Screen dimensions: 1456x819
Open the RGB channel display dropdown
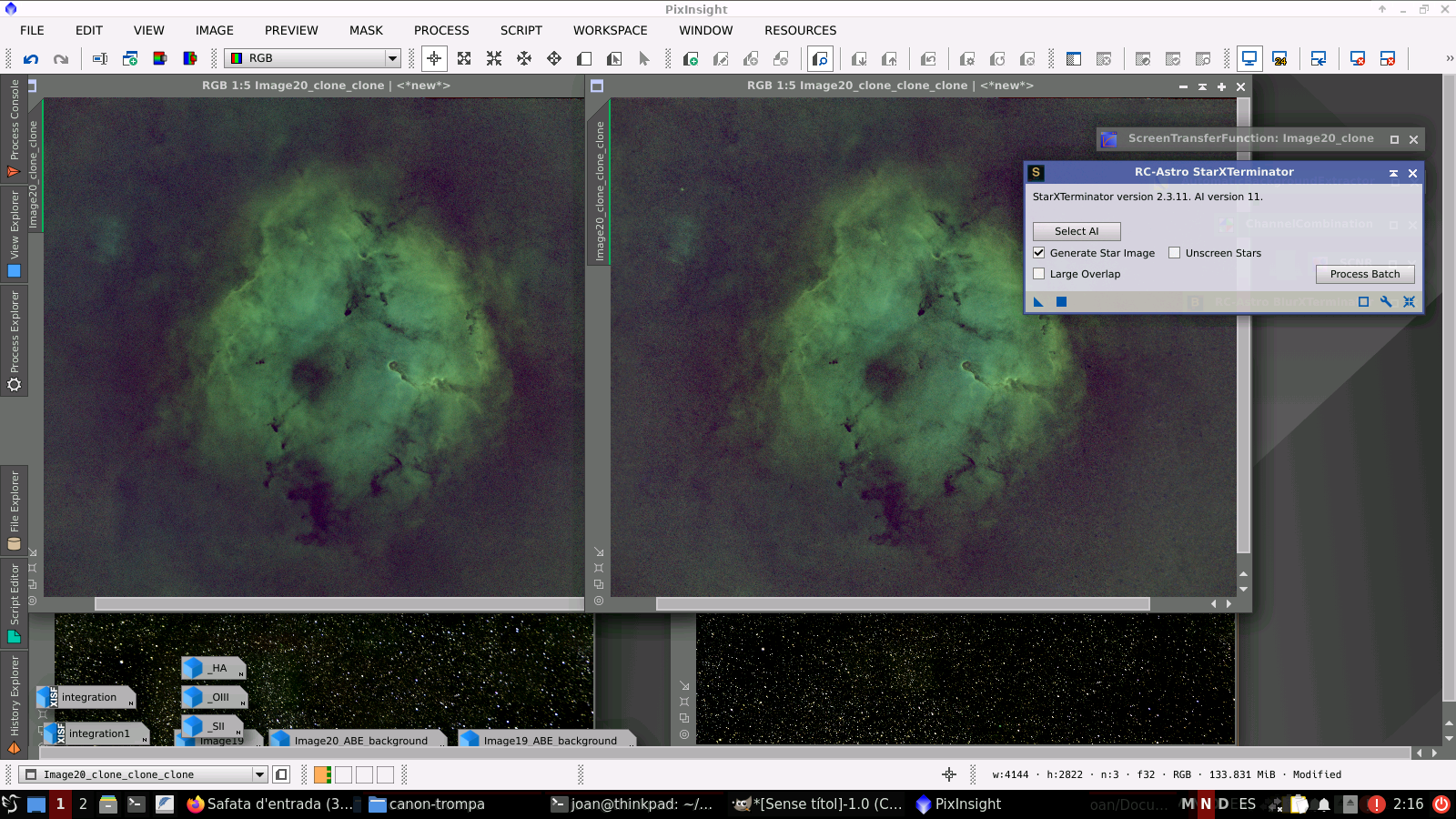tap(392, 58)
